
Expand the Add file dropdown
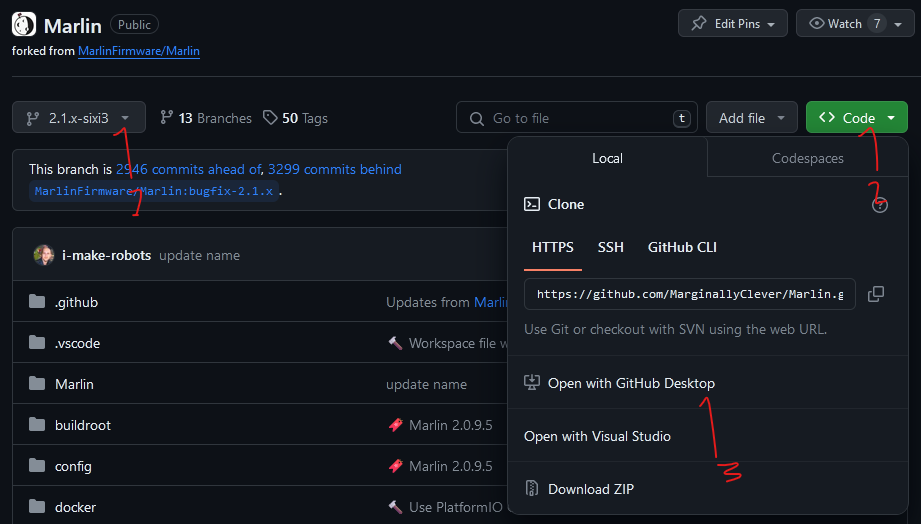(751, 118)
